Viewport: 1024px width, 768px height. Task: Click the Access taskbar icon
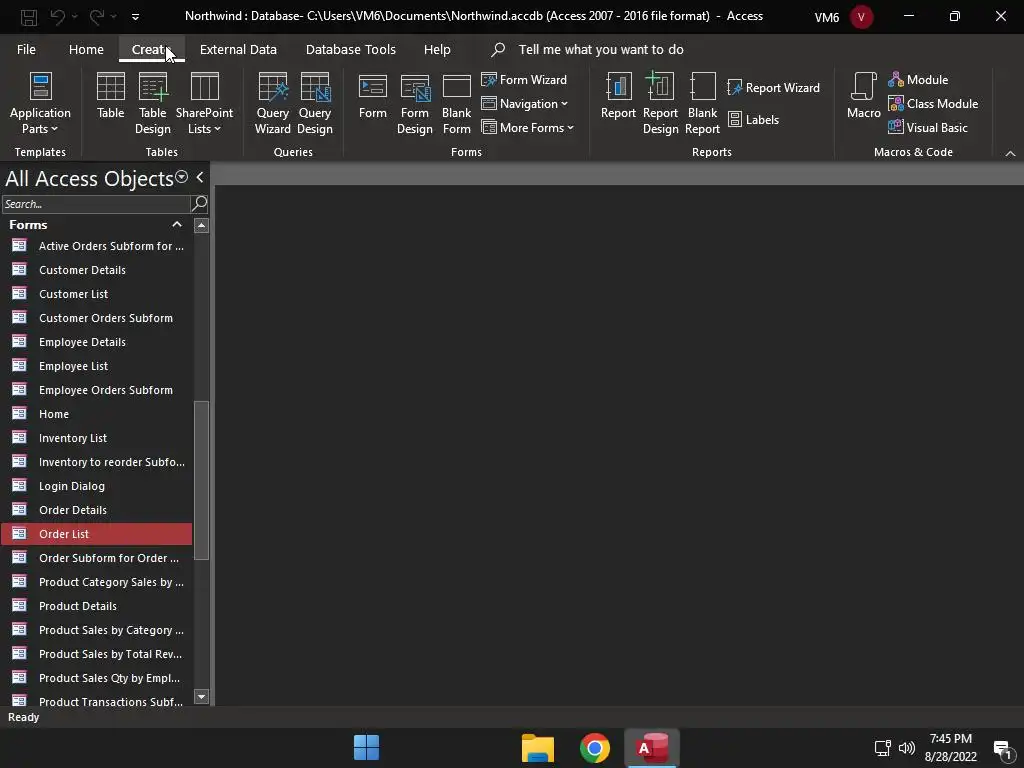tap(652, 748)
